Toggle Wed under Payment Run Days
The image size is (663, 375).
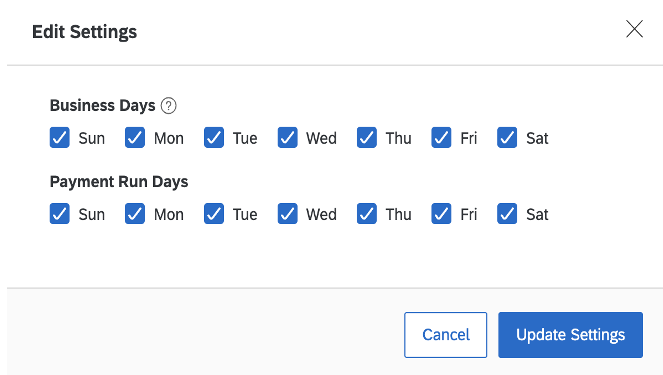[x=288, y=214]
